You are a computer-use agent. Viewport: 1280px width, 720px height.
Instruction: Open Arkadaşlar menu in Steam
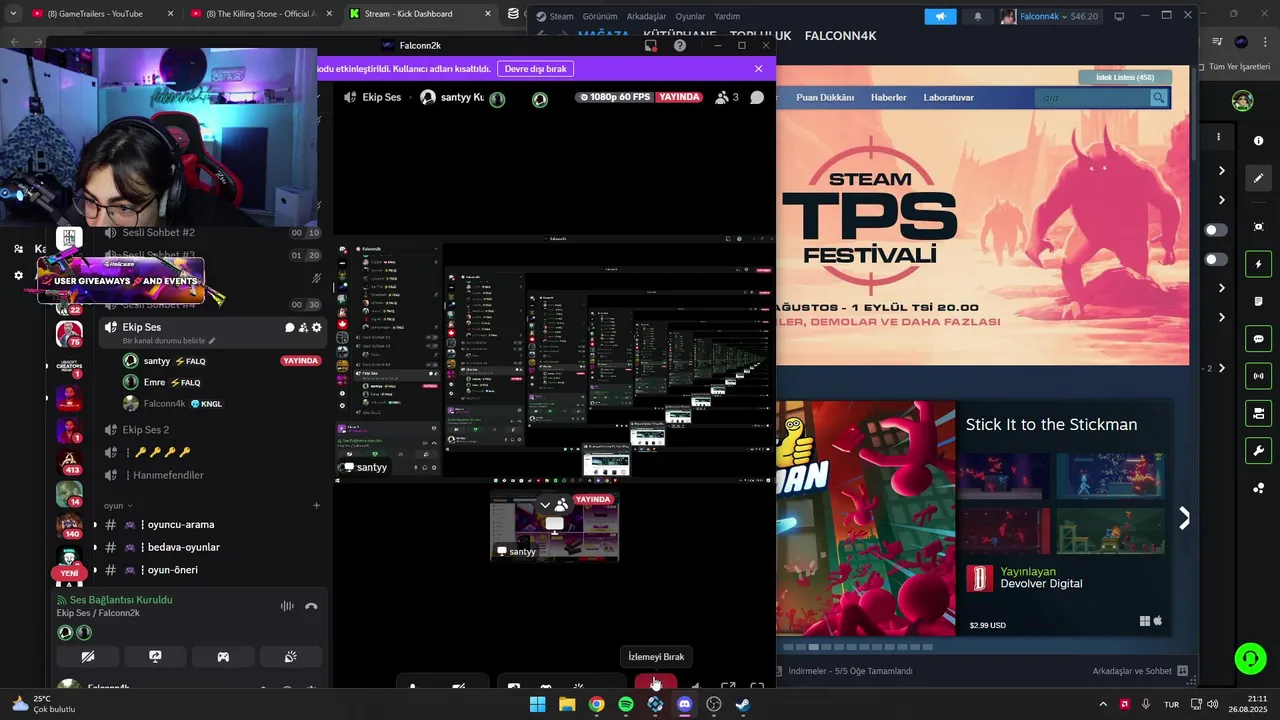pyautogui.click(x=646, y=16)
